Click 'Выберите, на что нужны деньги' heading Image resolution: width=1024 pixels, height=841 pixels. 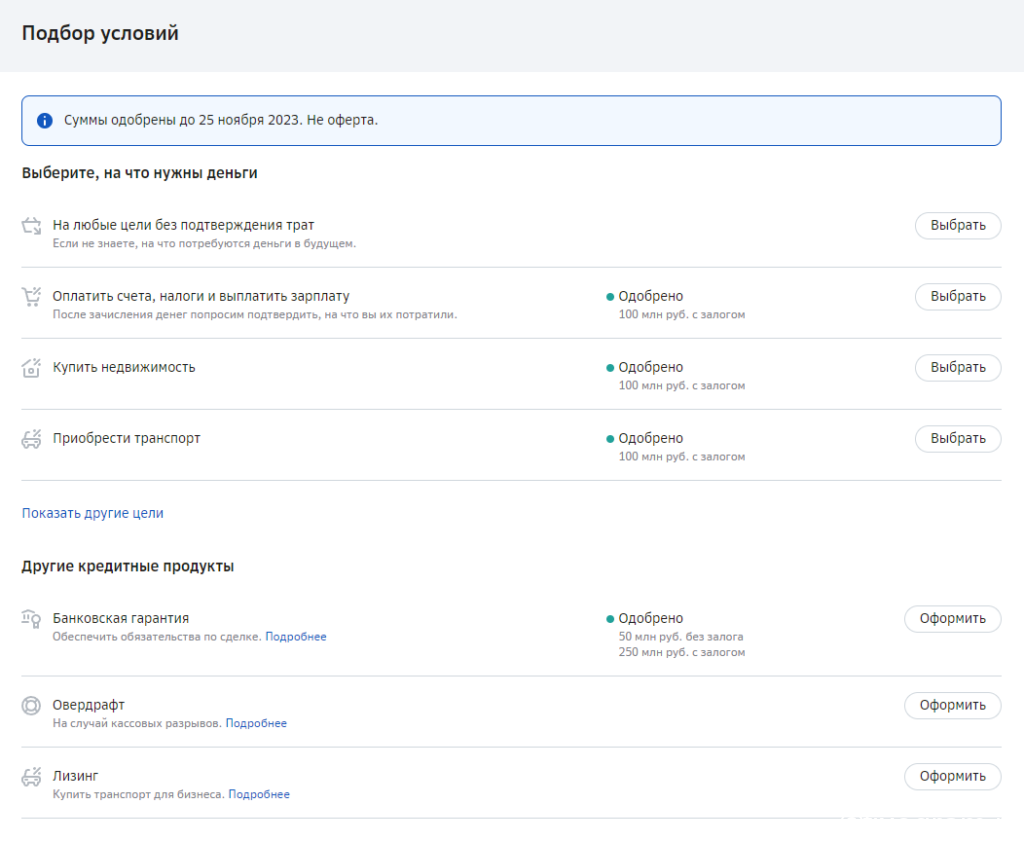coord(140,173)
